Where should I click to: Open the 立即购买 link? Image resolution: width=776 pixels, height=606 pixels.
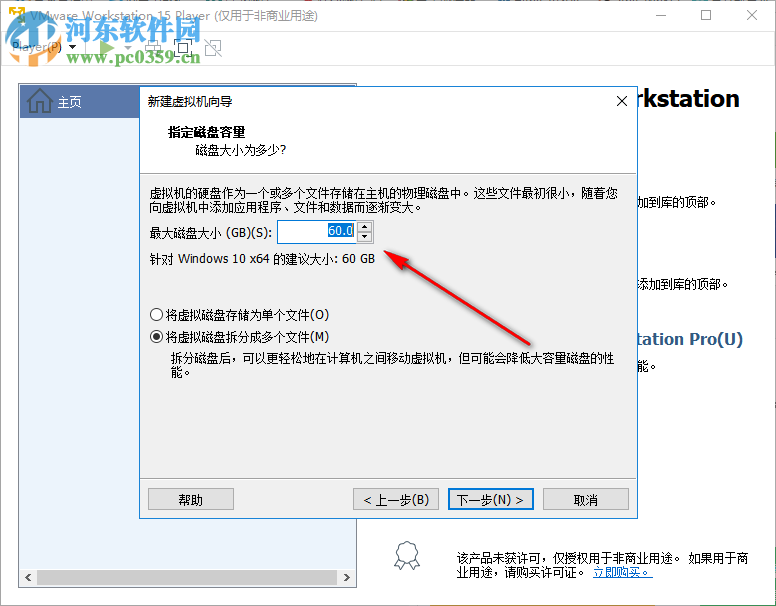pos(623,572)
